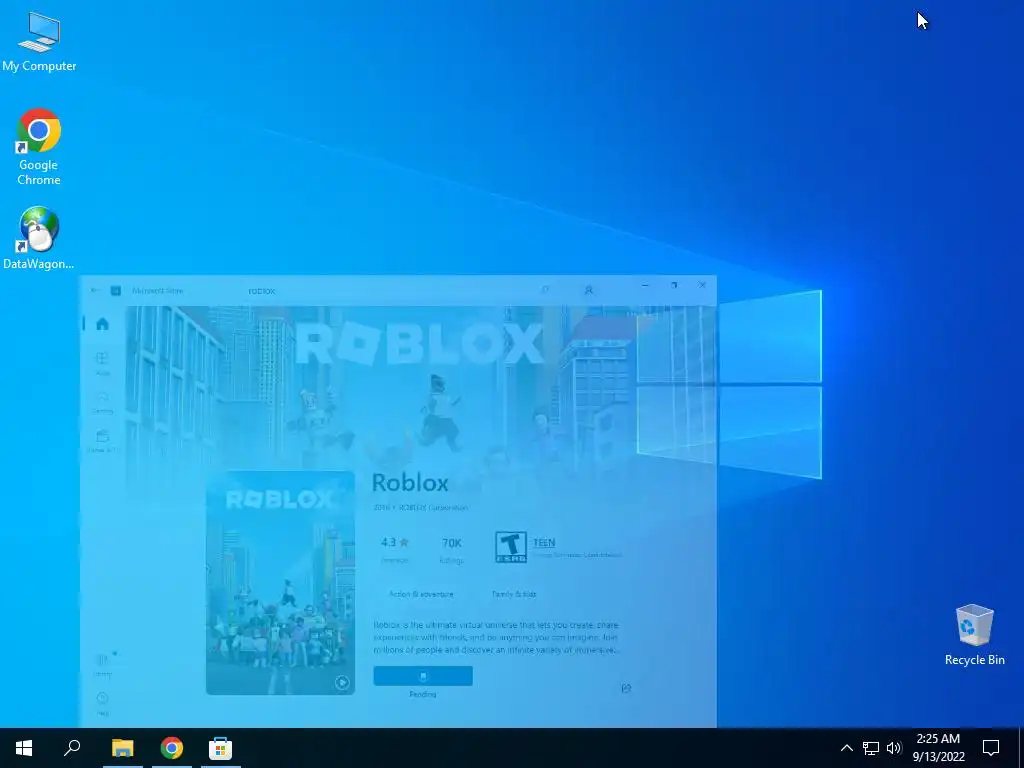Open the Store user profile icon
1024x768 pixels.
coord(588,290)
